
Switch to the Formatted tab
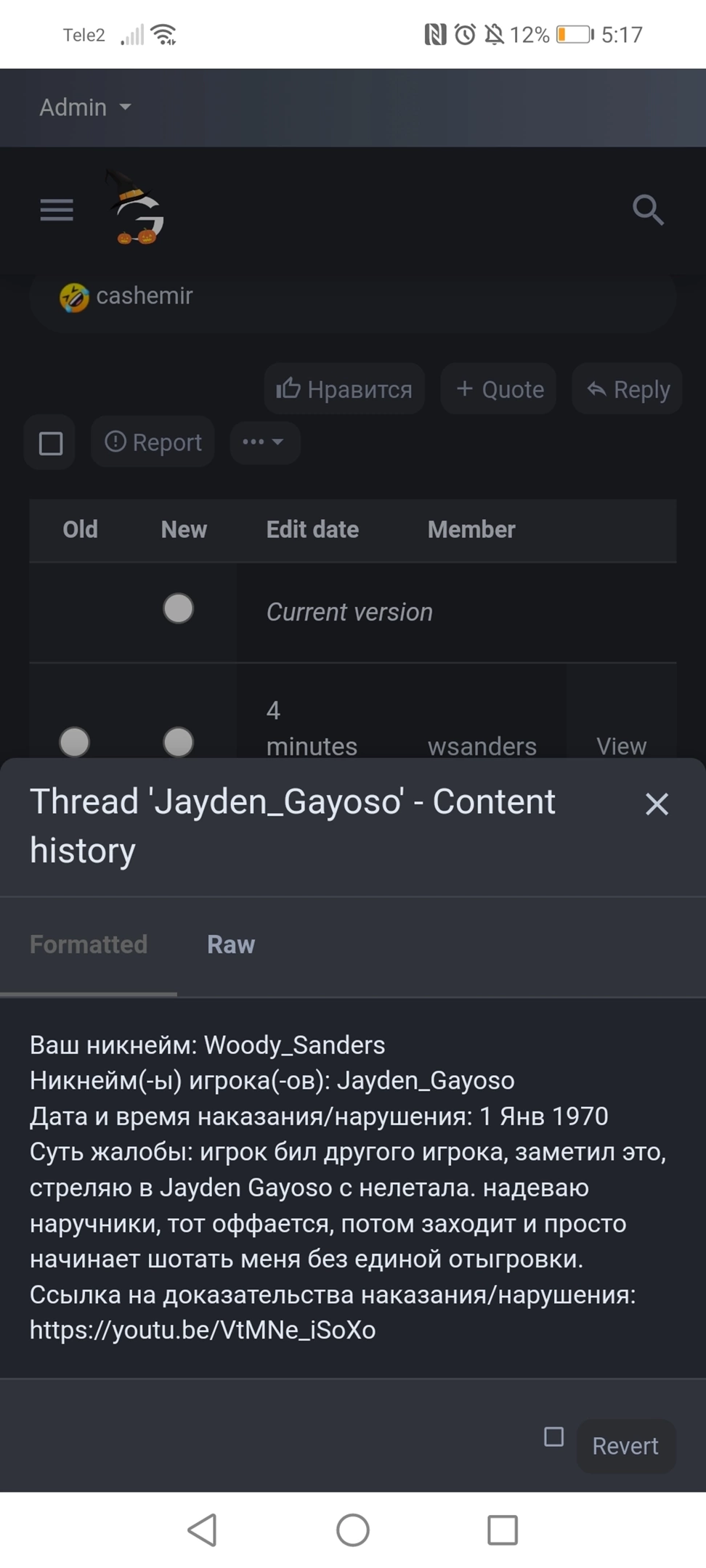click(x=89, y=944)
